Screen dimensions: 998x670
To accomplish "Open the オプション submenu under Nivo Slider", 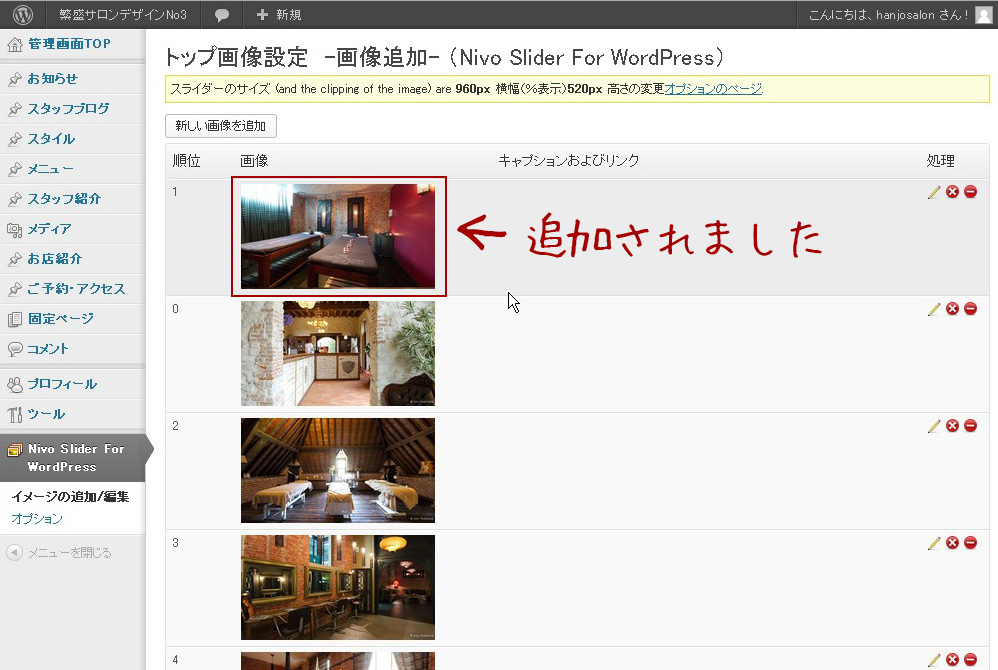I will pyautogui.click(x=37, y=519).
